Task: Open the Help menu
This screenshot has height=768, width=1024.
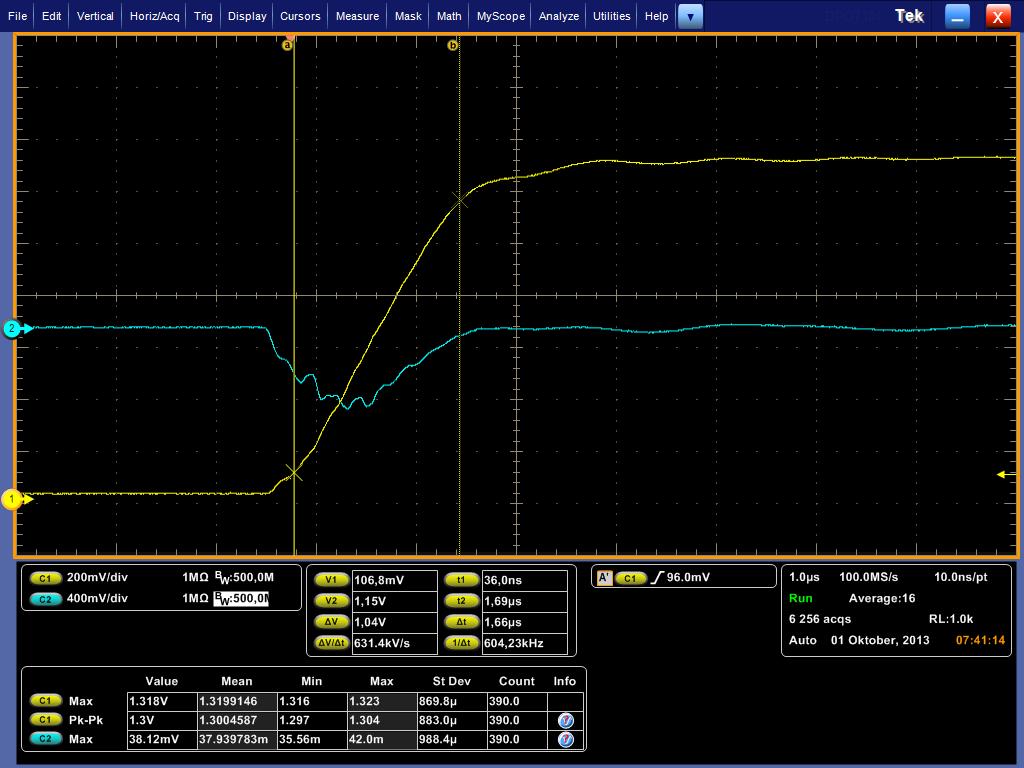Action: coord(656,16)
